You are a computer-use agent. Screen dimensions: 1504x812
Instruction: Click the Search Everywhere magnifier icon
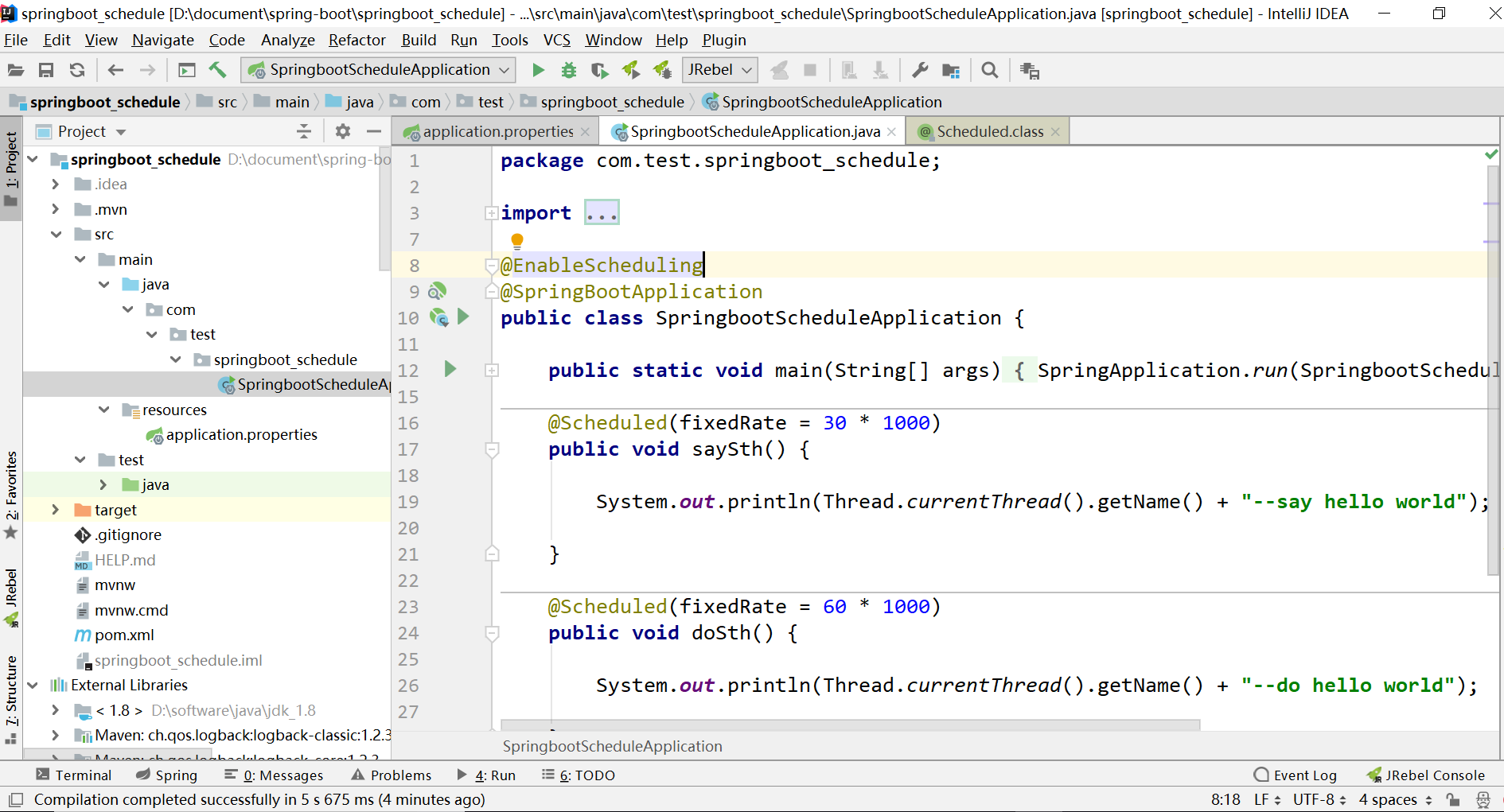pyautogui.click(x=990, y=71)
